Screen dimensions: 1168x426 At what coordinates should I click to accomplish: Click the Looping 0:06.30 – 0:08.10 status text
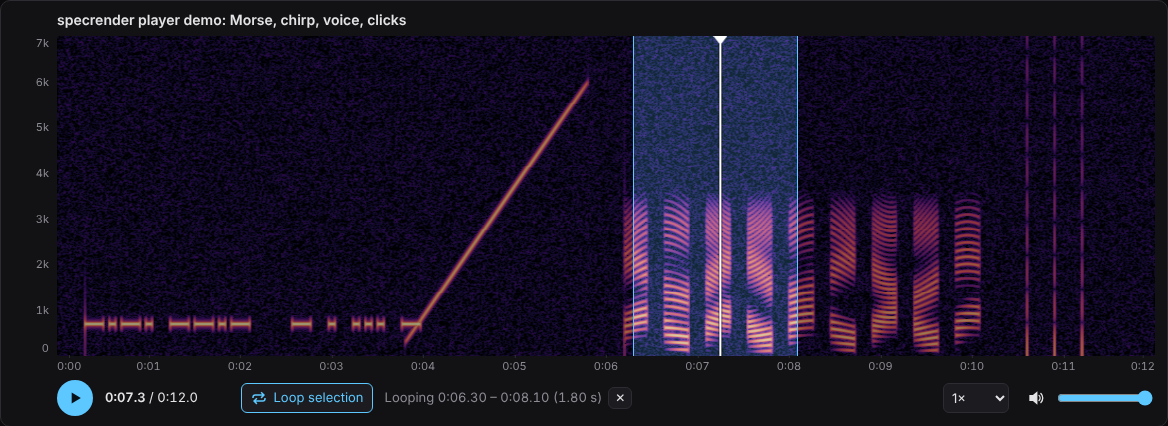[x=493, y=398]
